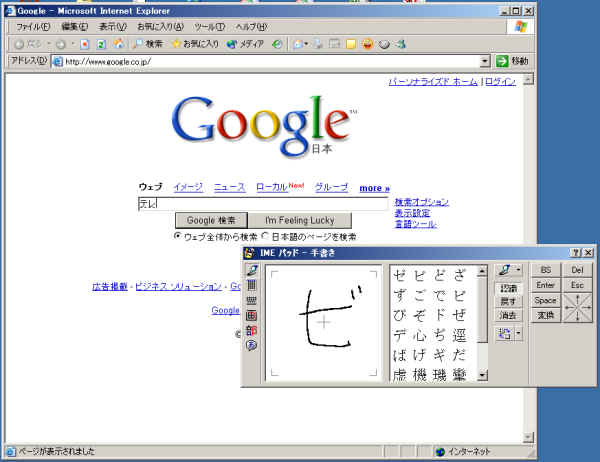This screenshot has width=600, height=462.
Task: Click the IE Stop button
Action: click(x=85, y=44)
